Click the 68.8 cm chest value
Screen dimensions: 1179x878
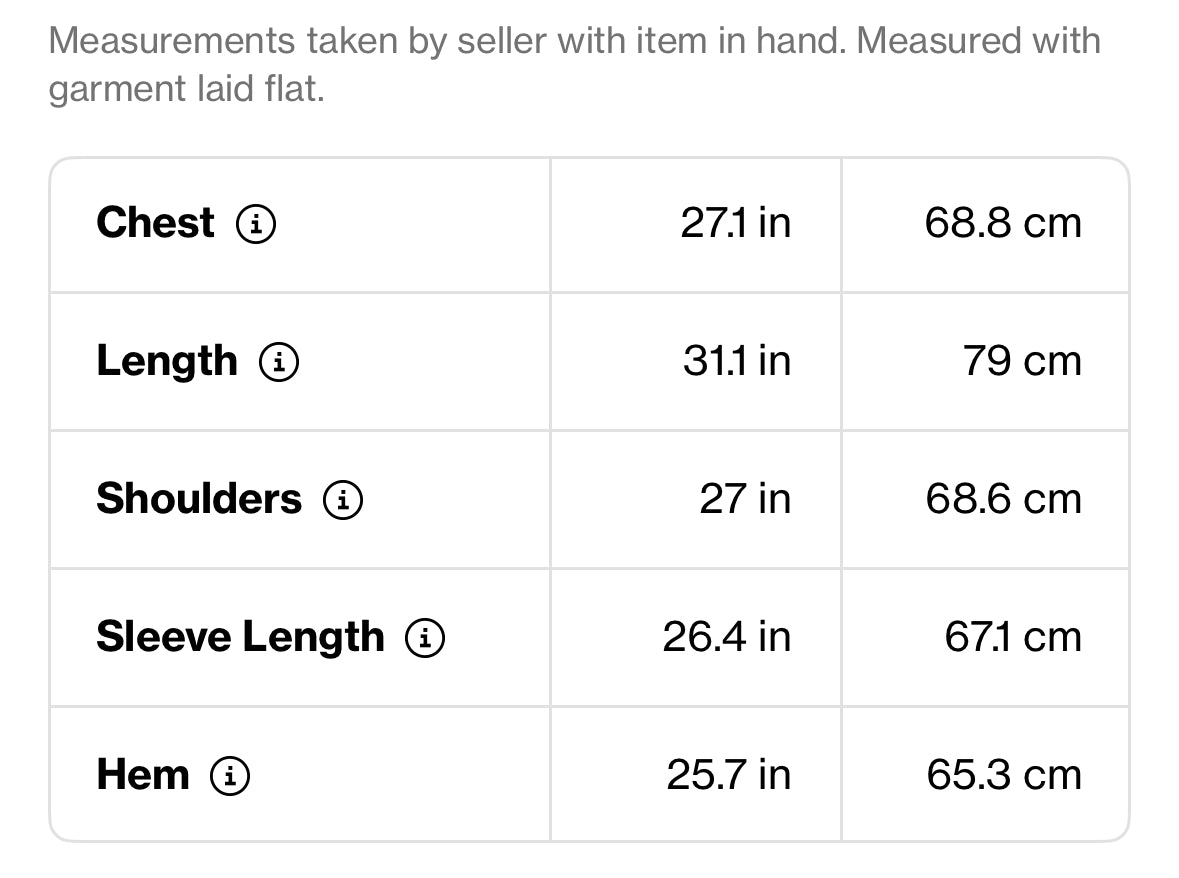1003,223
